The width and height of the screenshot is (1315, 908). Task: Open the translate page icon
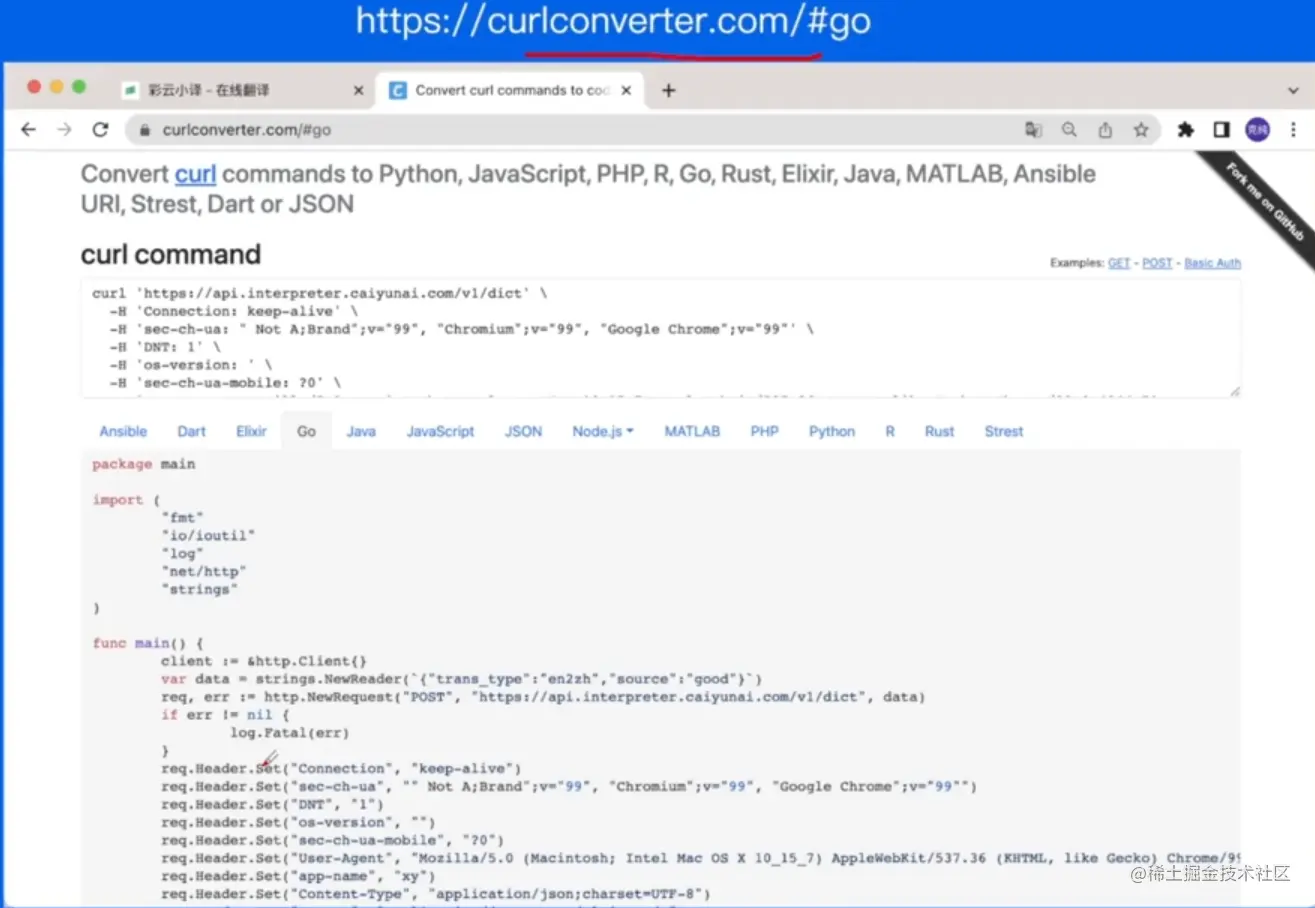(x=1033, y=130)
